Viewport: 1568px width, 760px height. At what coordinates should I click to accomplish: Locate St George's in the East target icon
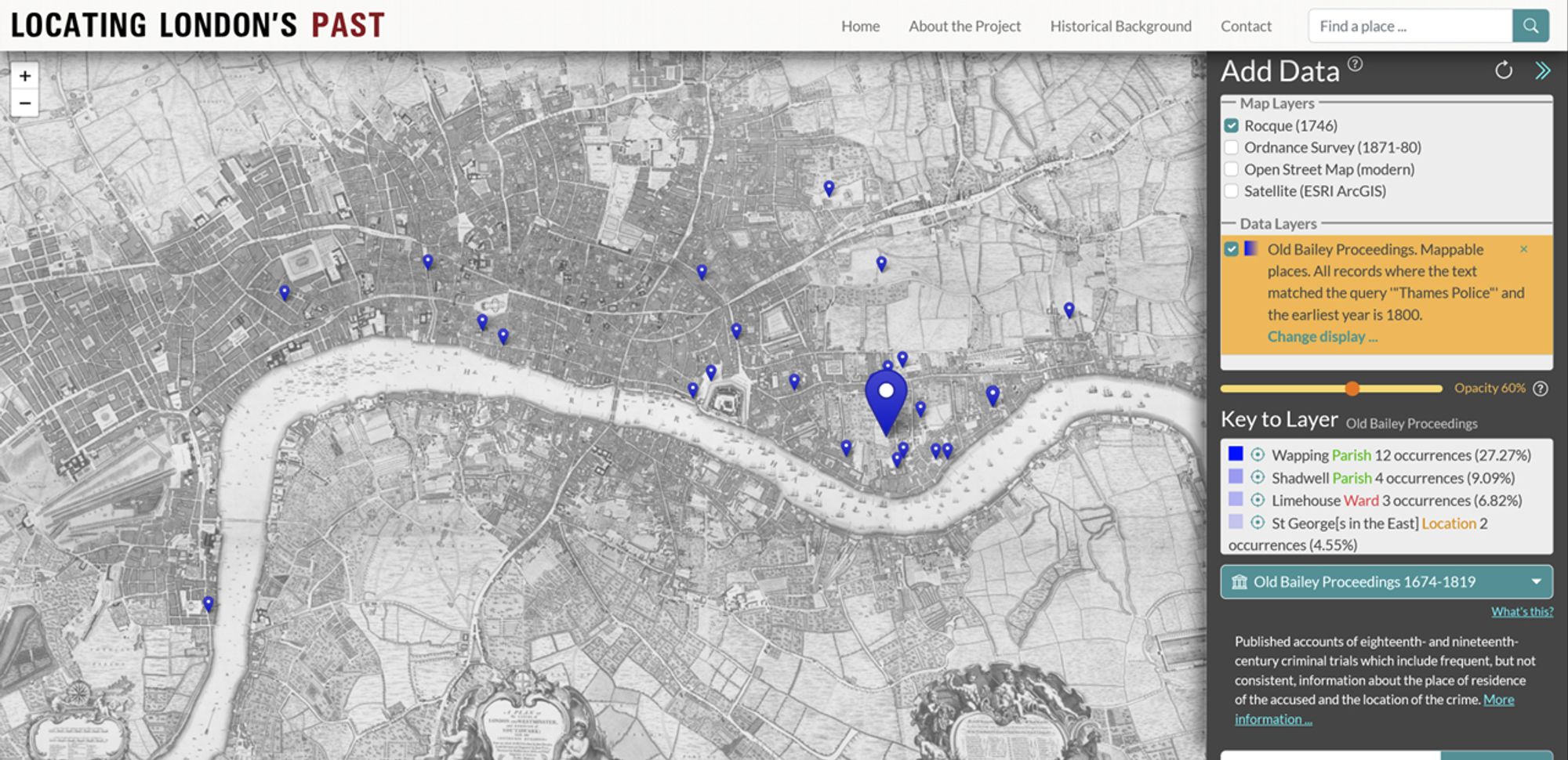pyautogui.click(x=1258, y=523)
